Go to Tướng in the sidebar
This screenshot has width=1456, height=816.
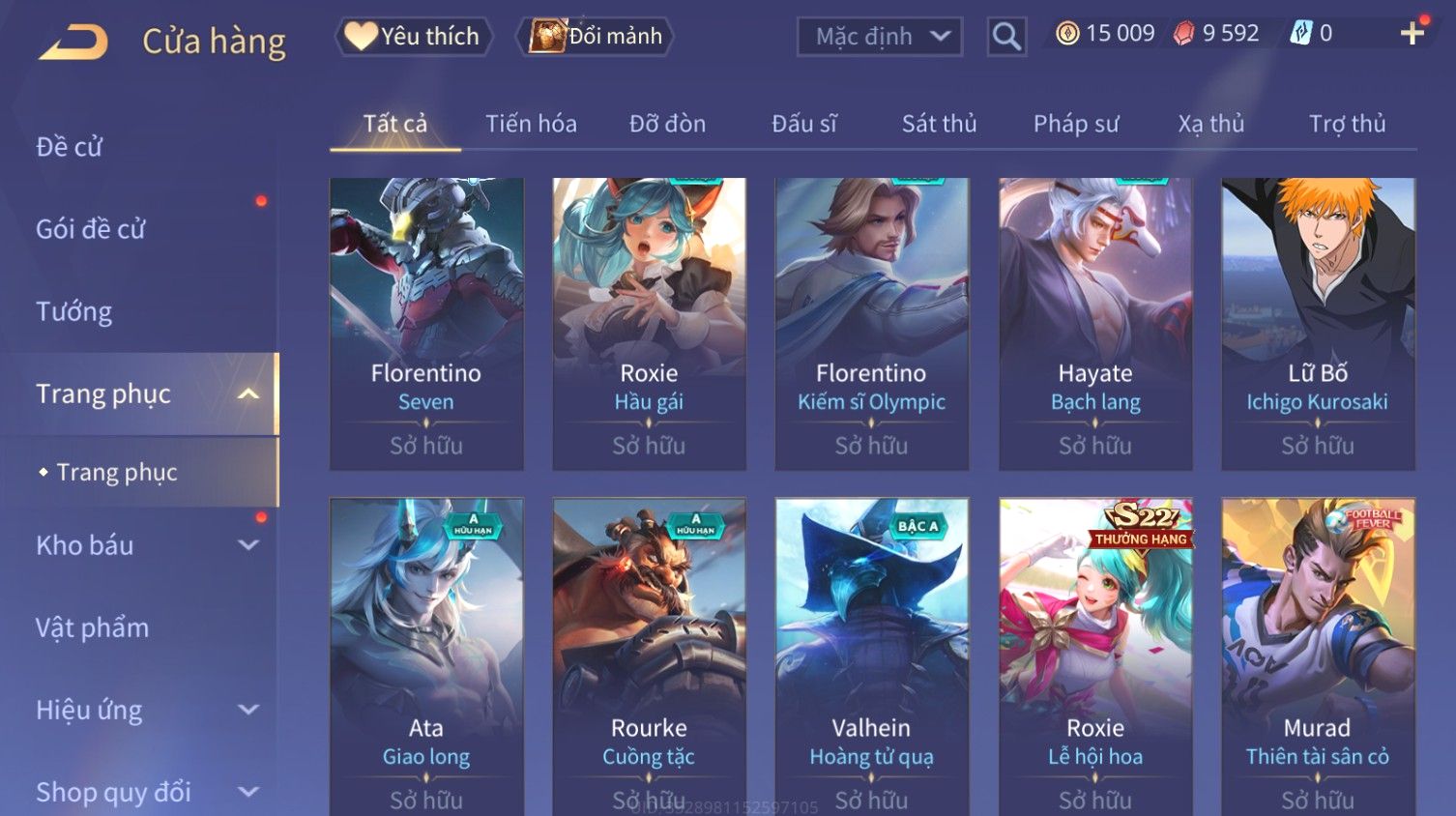point(73,311)
